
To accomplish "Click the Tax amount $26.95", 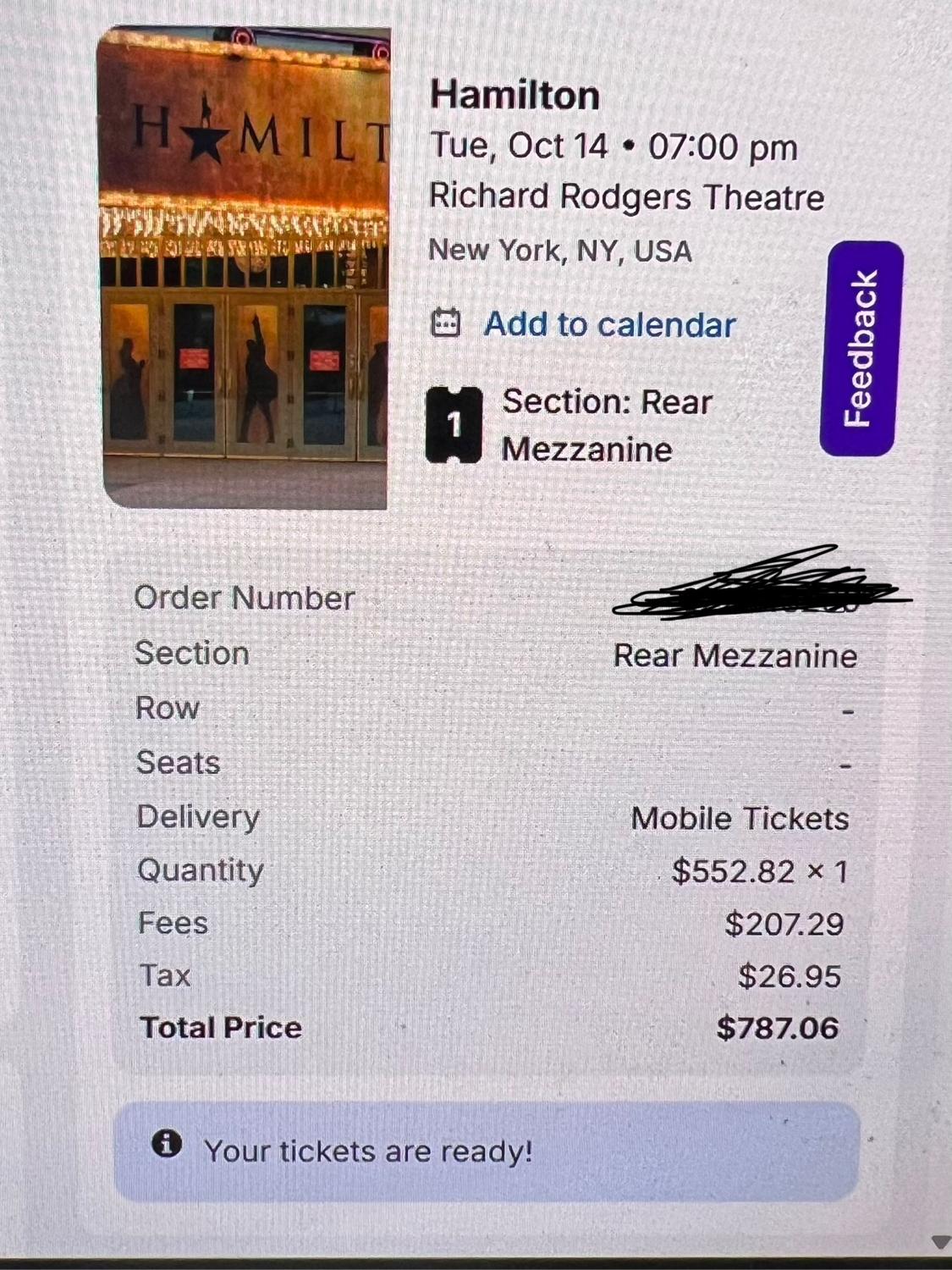I will click(x=789, y=976).
